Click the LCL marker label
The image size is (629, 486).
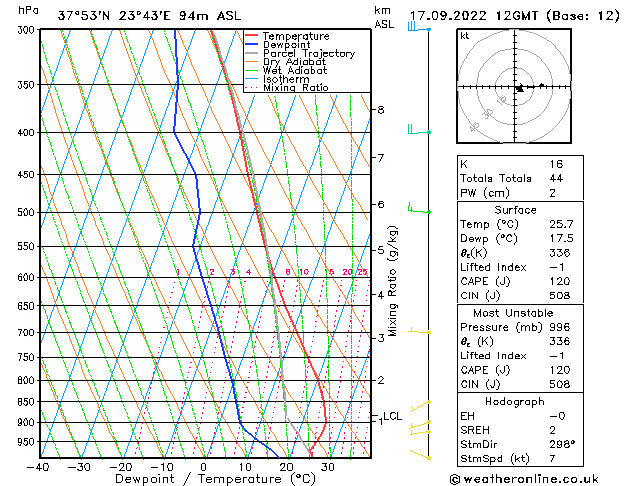[x=392, y=416]
